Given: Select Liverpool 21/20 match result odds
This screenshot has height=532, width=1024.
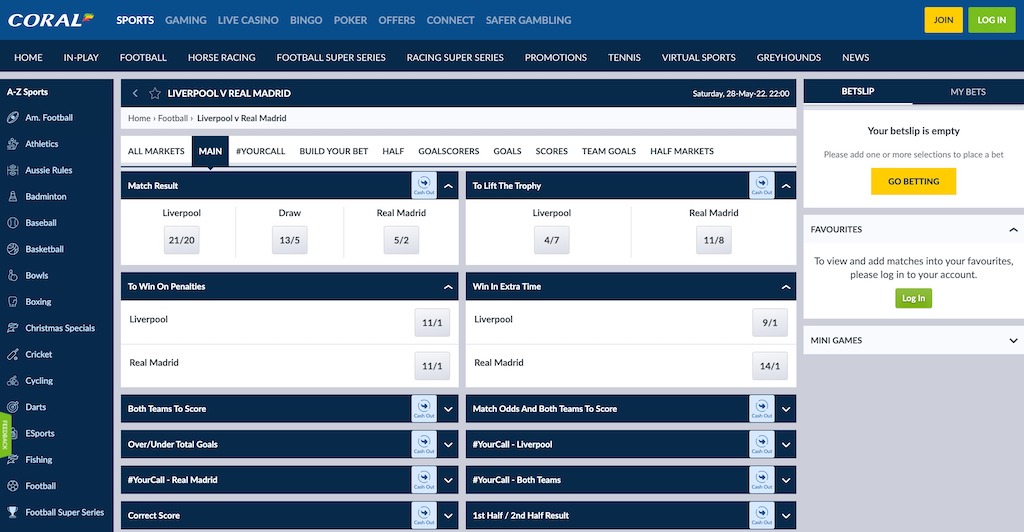Looking at the screenshot, I should [182, 240].
